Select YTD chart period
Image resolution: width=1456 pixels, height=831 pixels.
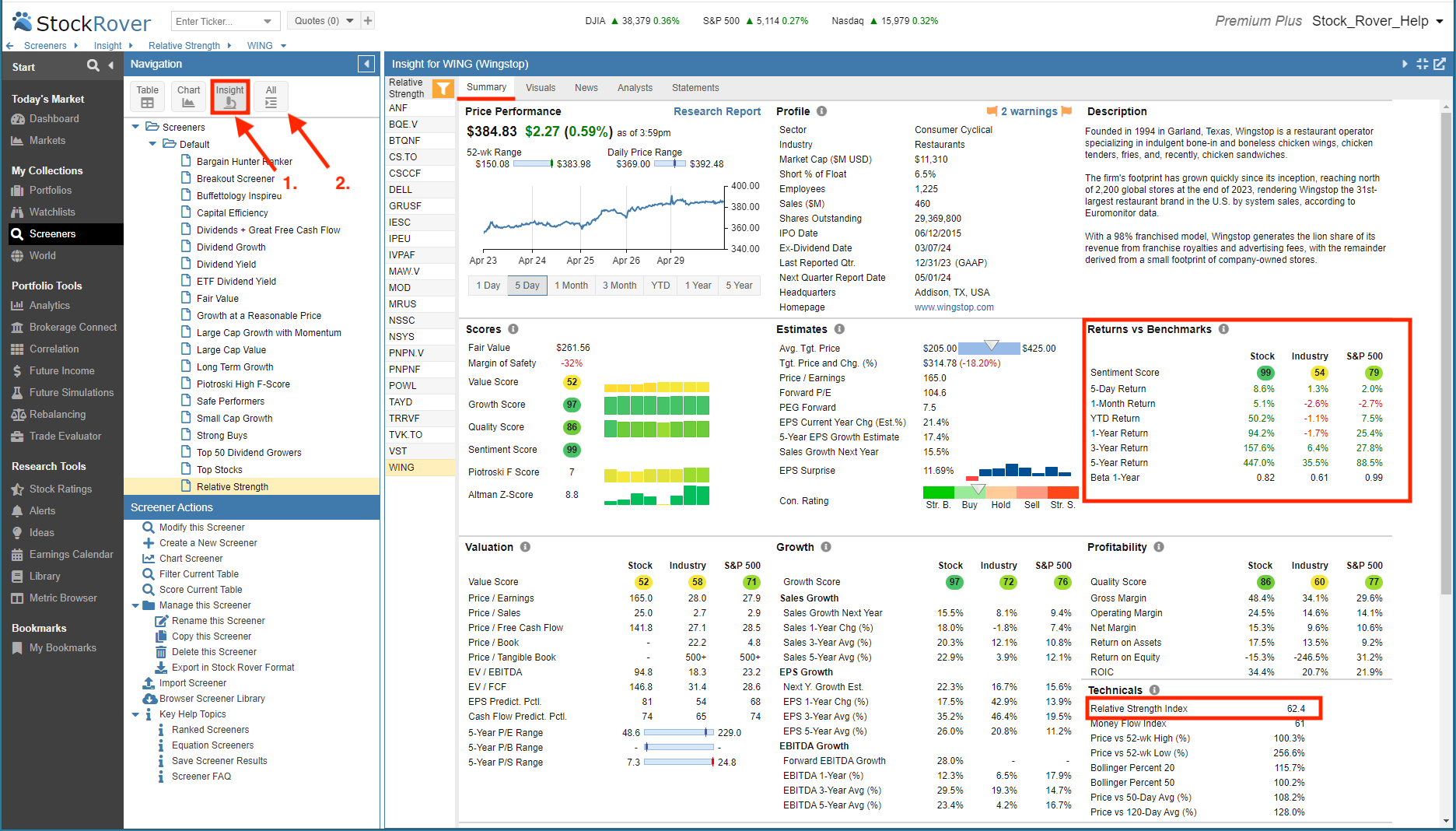(x=660, y=286)
